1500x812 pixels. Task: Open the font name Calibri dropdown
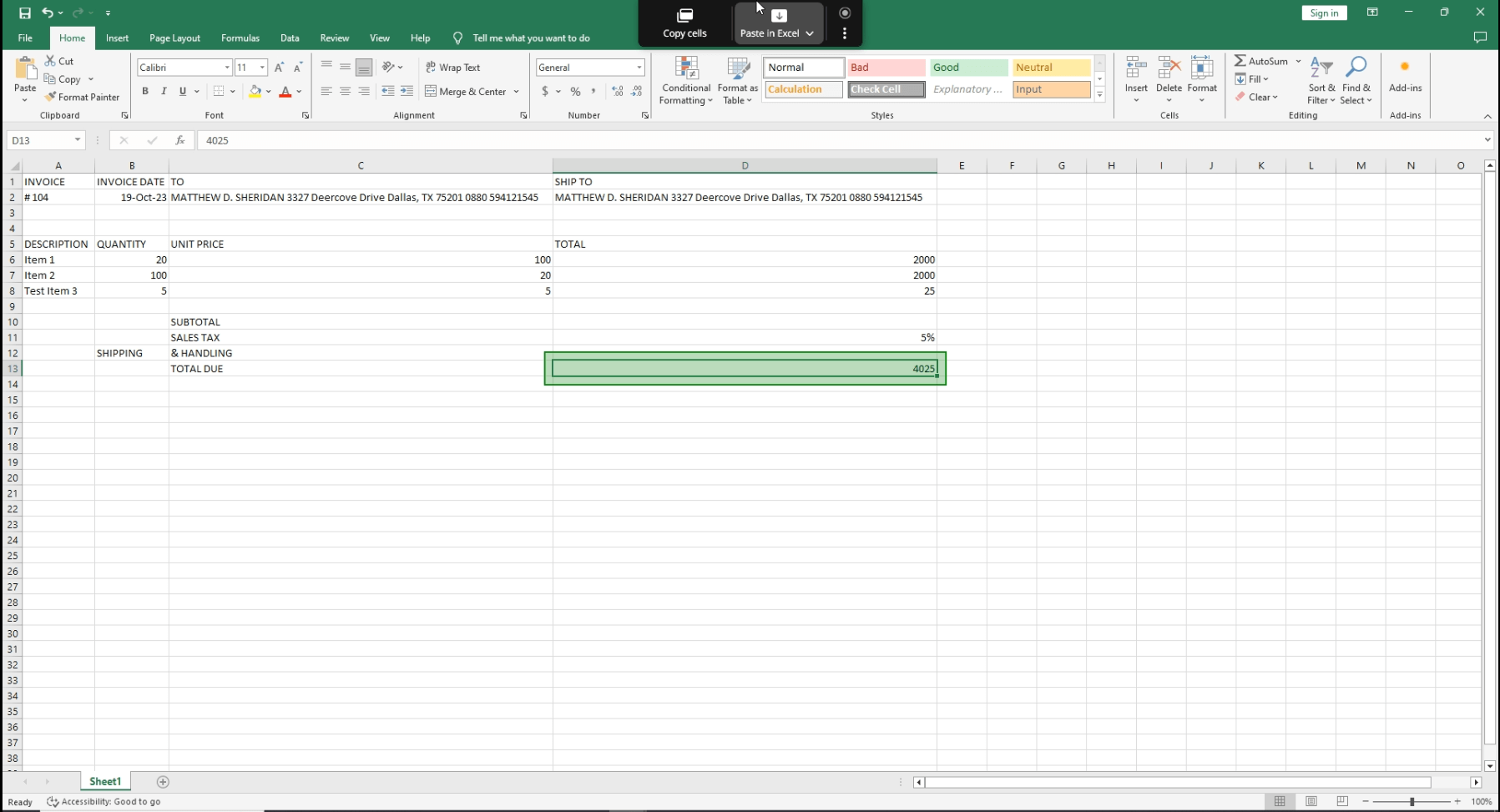click(227, 68)
